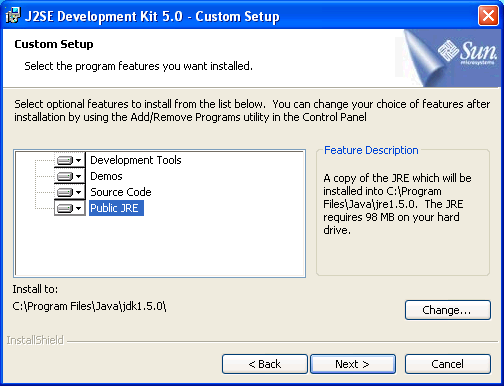Click the install path C:\Program Files\Java\jdk1.5.0\
Screen dimensions: 504x386
(89, 306)
